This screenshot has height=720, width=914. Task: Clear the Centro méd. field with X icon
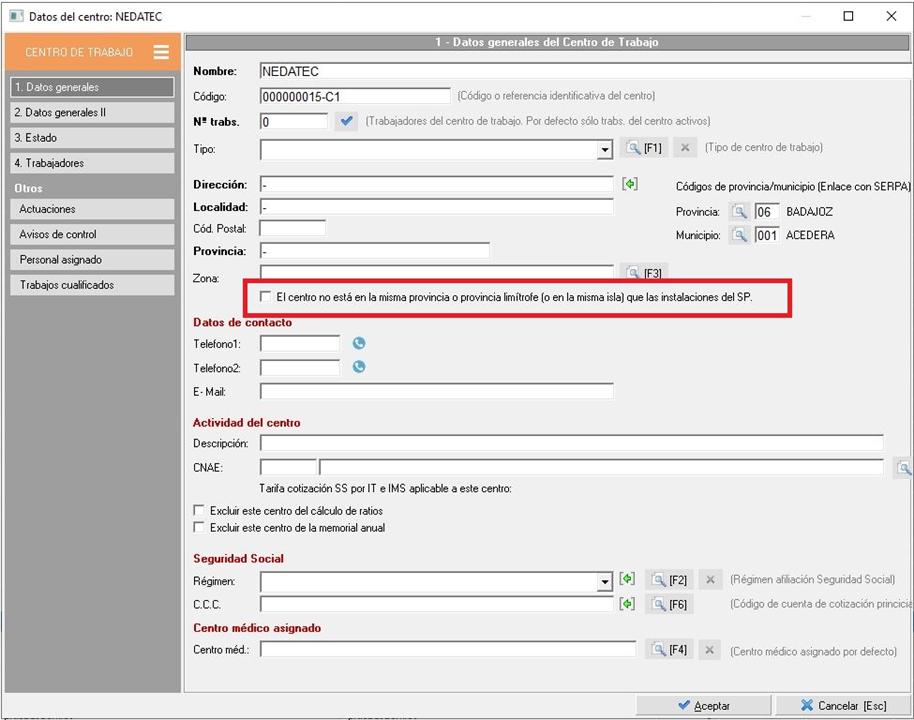coord(709,650)
